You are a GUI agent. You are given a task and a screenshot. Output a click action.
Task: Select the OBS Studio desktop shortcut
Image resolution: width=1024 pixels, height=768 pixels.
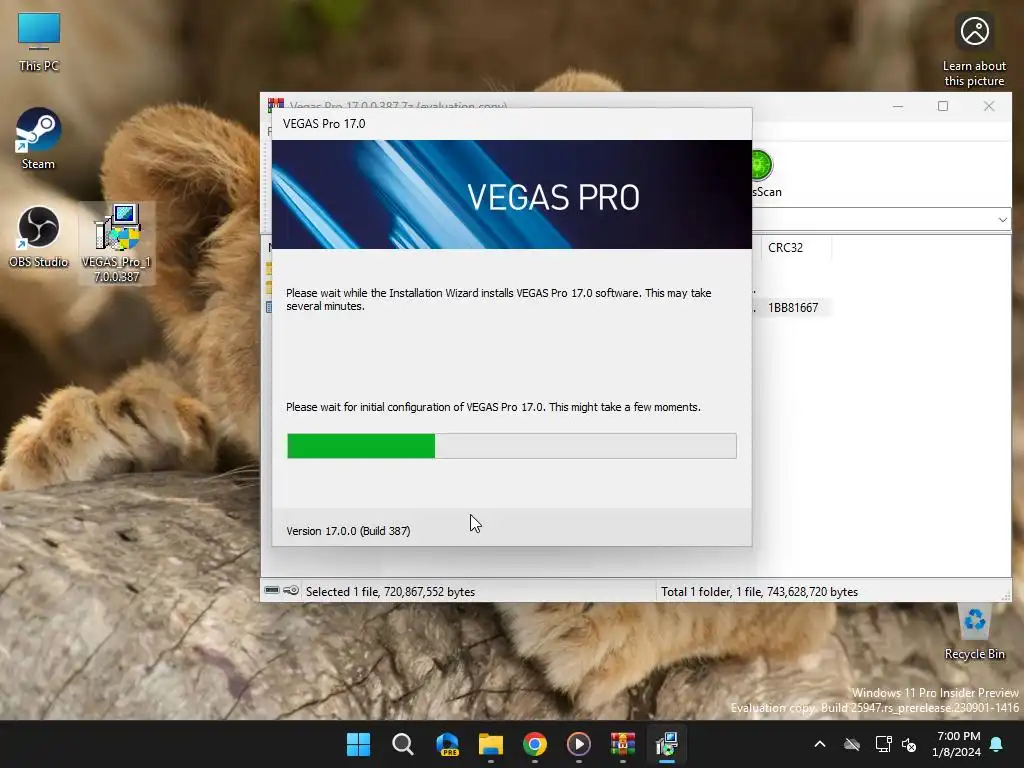[39, 236]
